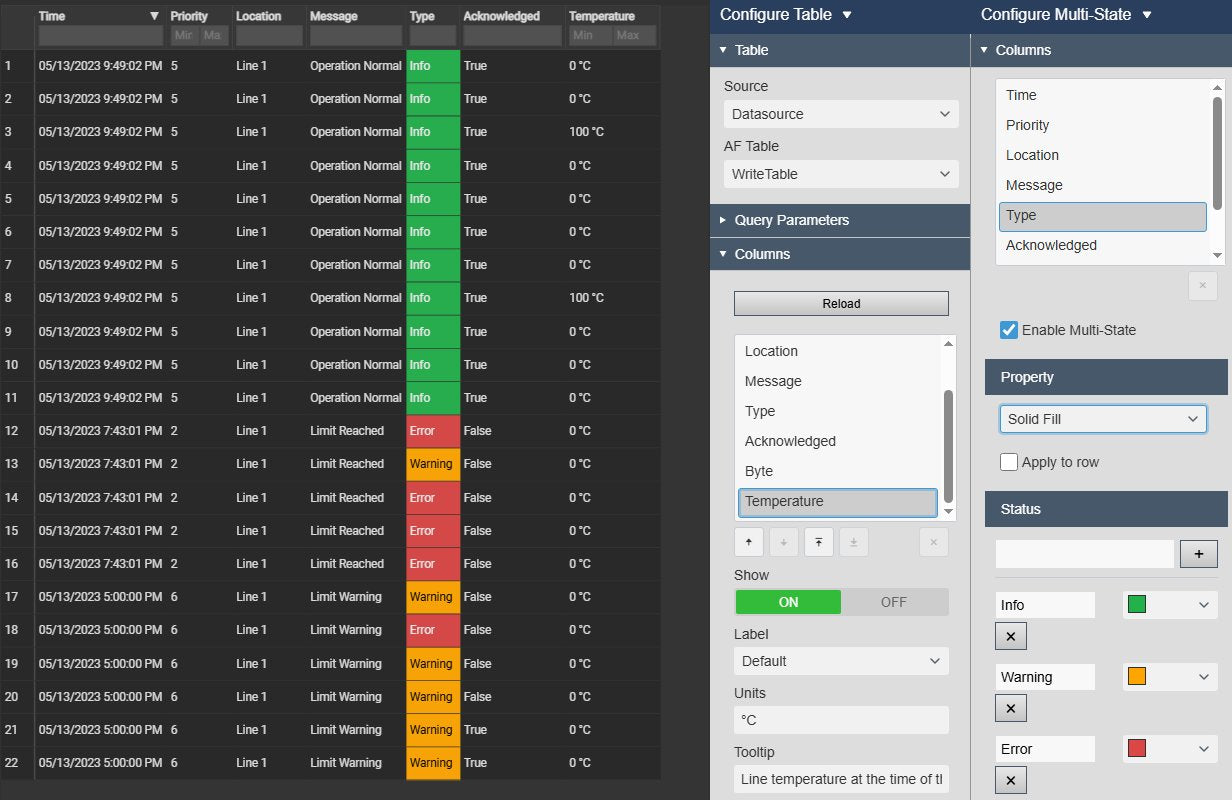Select Acknowledged in Configure Table column list
The image size is (1232, 800).
pyautogui.click(x=838, y=441)
